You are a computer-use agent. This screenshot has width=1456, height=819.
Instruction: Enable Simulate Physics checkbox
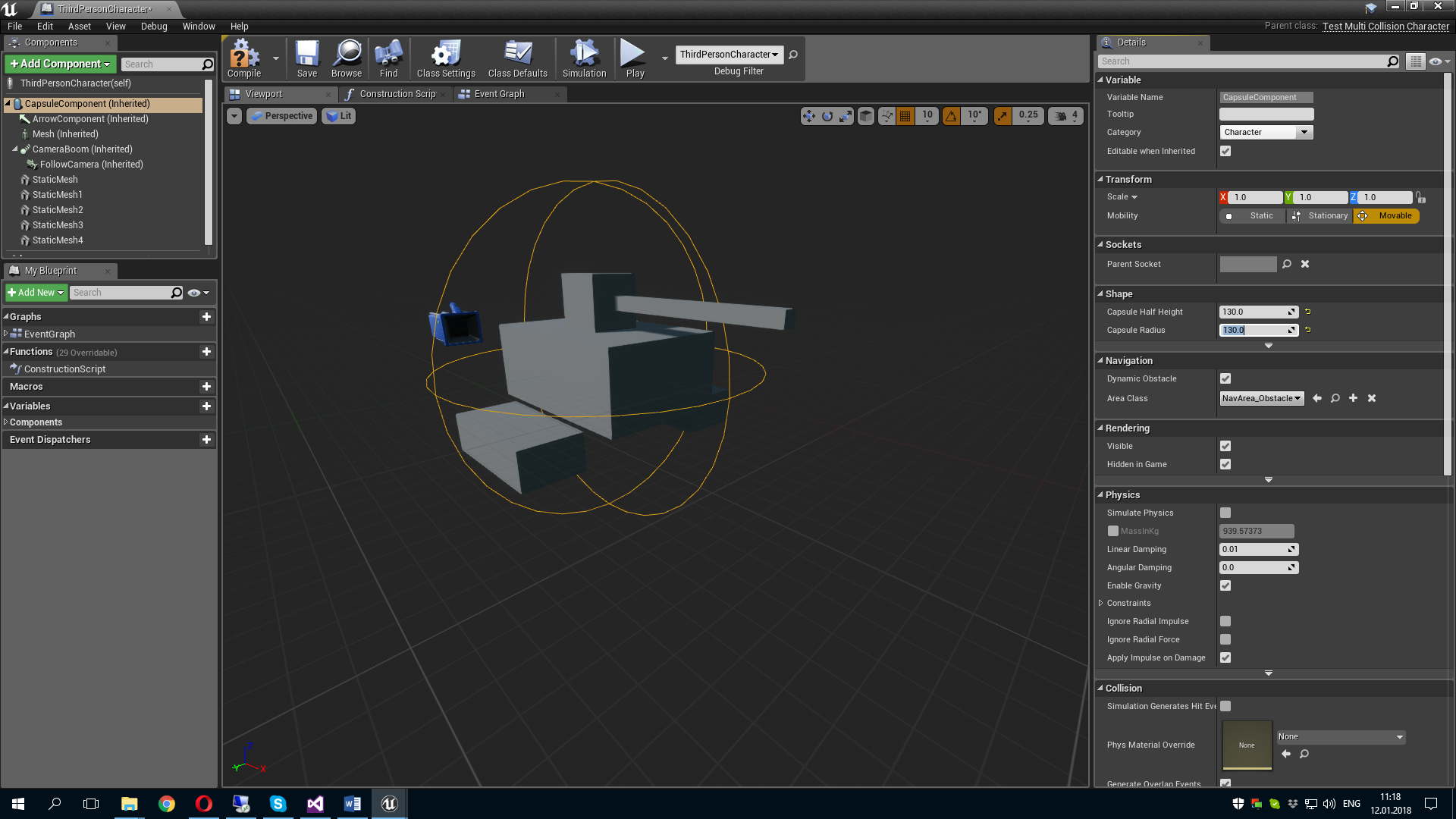coord(1225,513)
